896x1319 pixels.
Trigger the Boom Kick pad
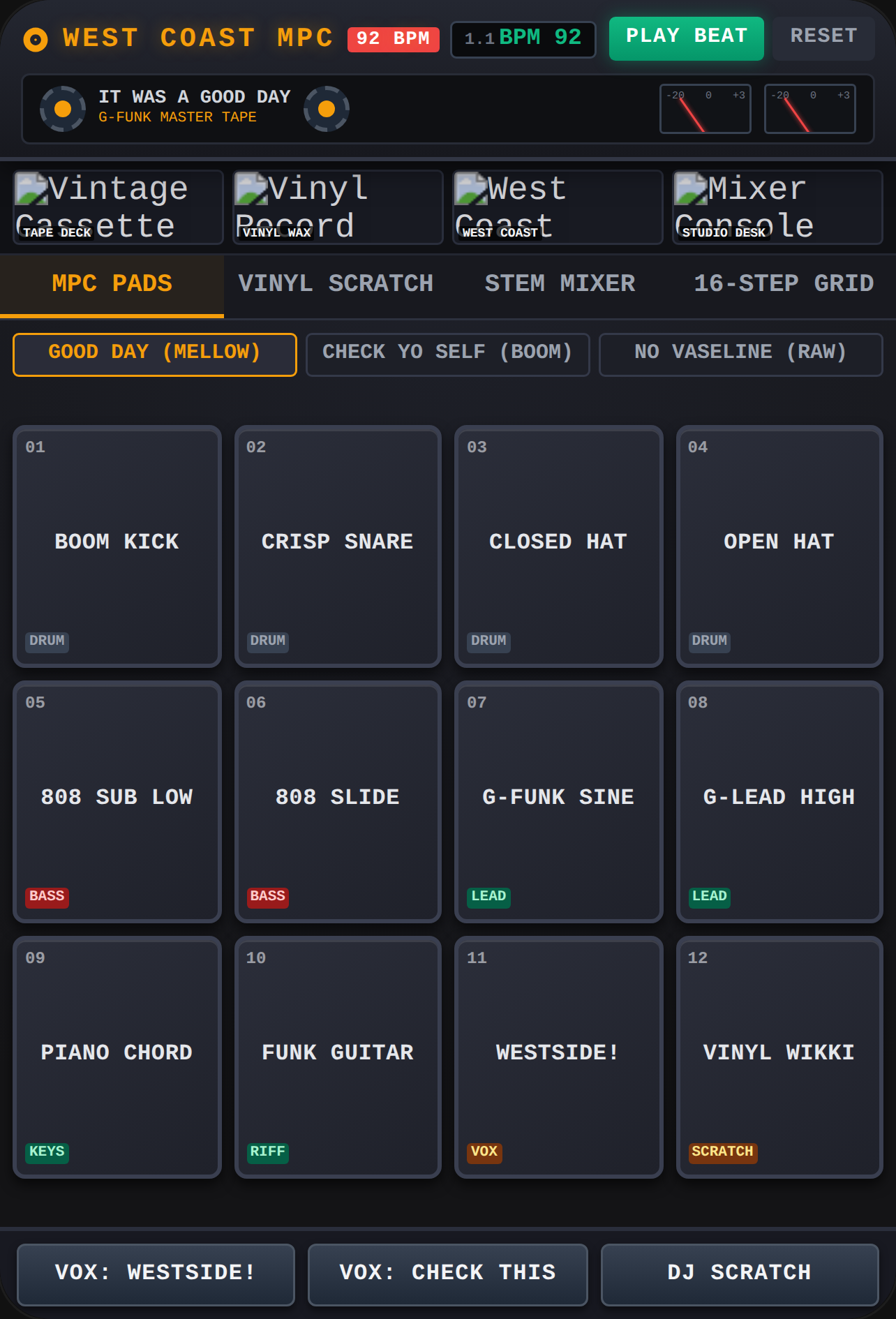pyautogui.click(x=117, y=546)
